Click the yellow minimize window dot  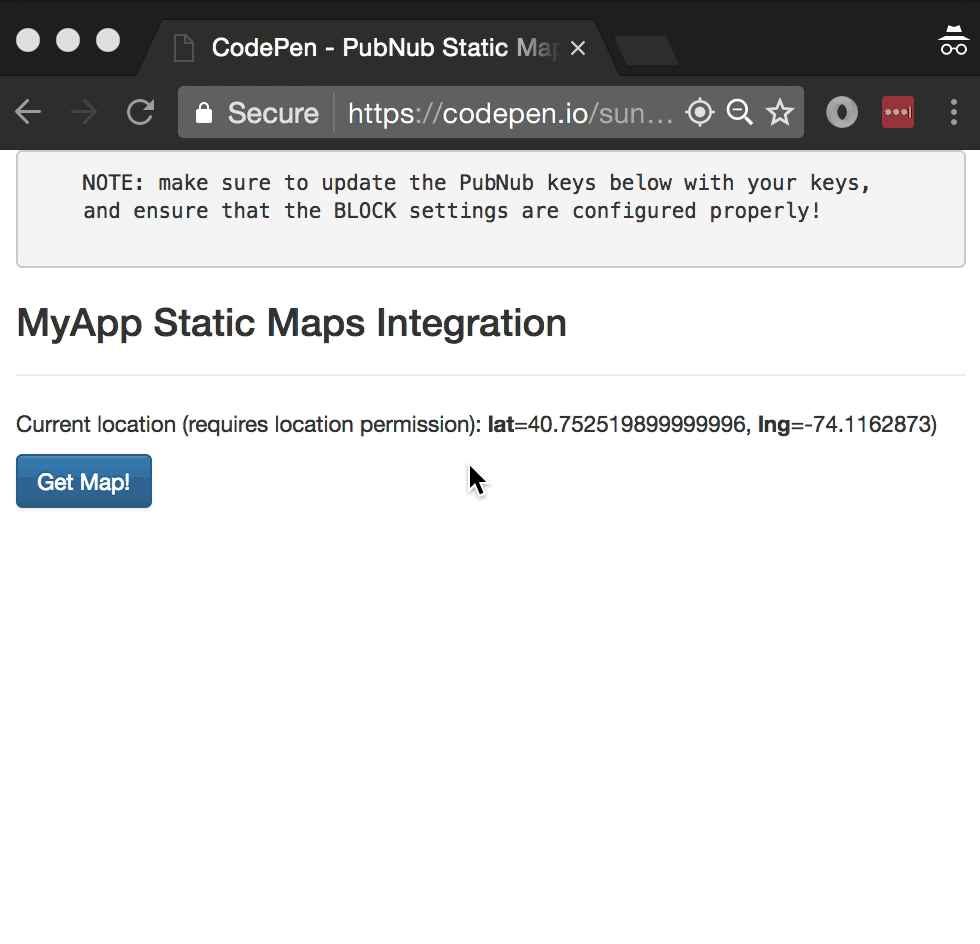pos(67,37)
